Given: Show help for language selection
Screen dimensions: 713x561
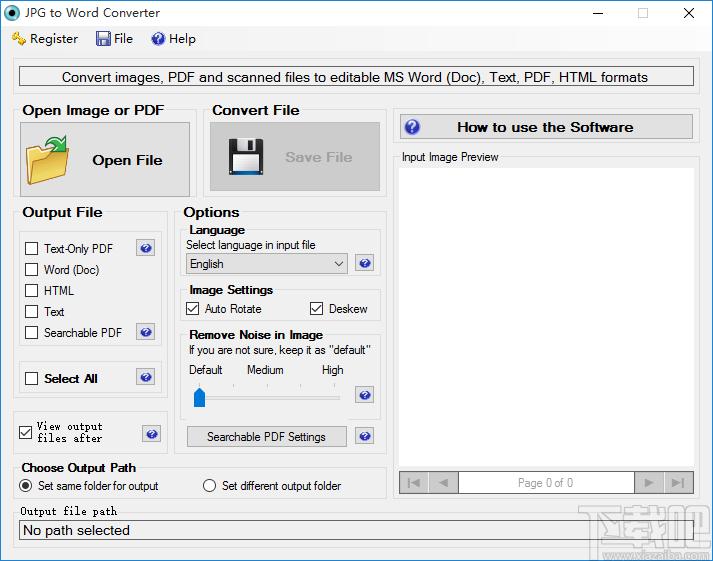Looking at the screenshot, I should point(365,263).
